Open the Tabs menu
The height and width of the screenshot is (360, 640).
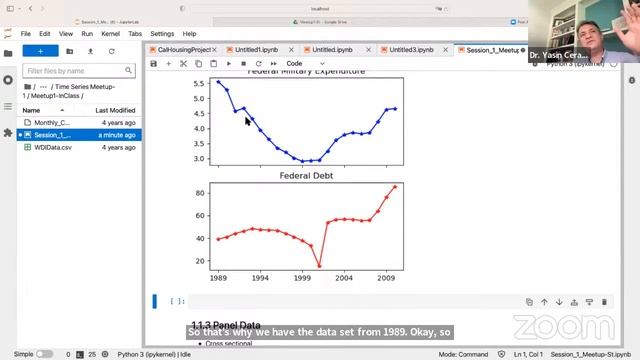click(x=135, y=34)
